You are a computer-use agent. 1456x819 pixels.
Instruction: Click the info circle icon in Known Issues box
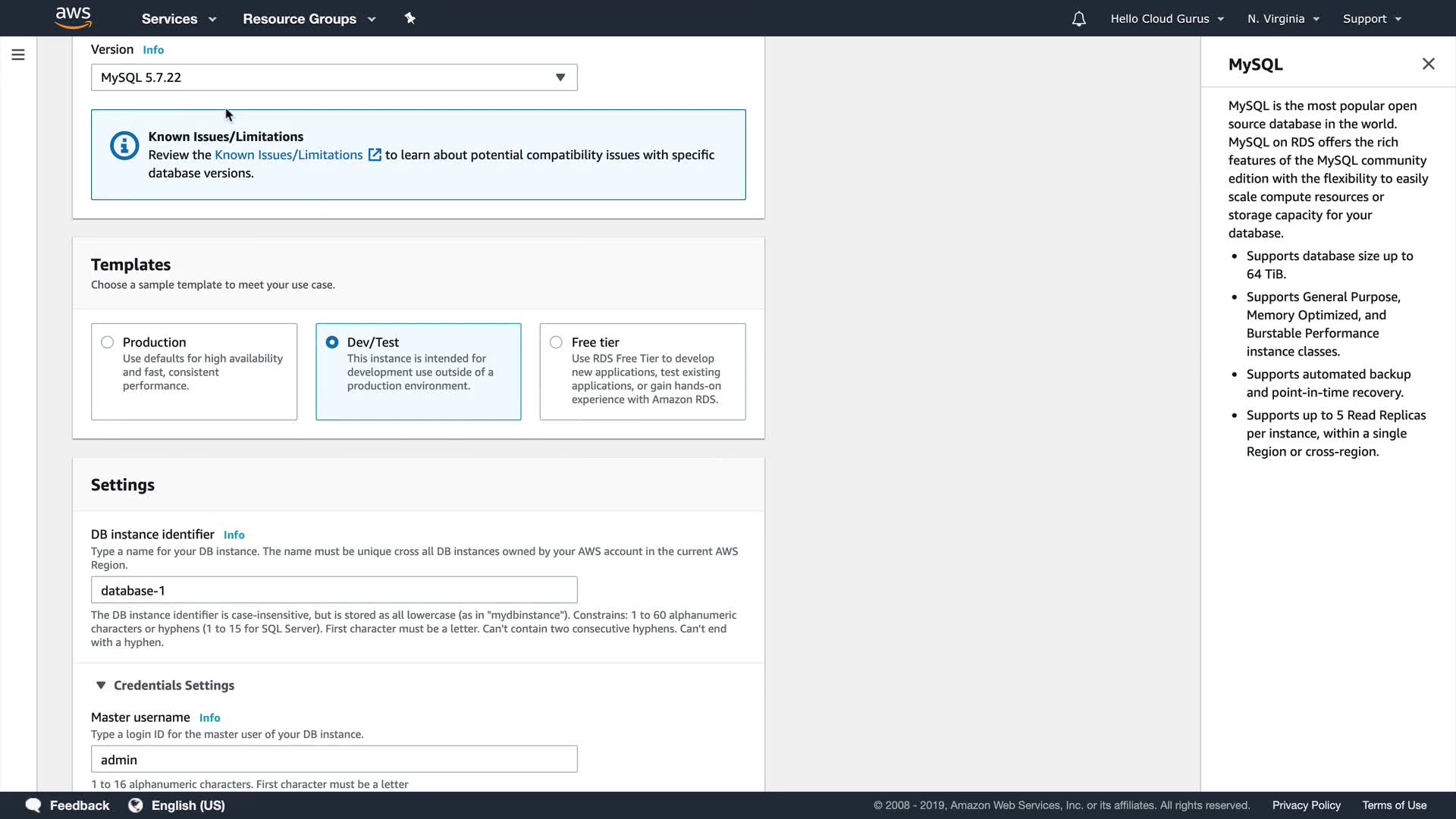pyautogui.click(x=124, y=146)
